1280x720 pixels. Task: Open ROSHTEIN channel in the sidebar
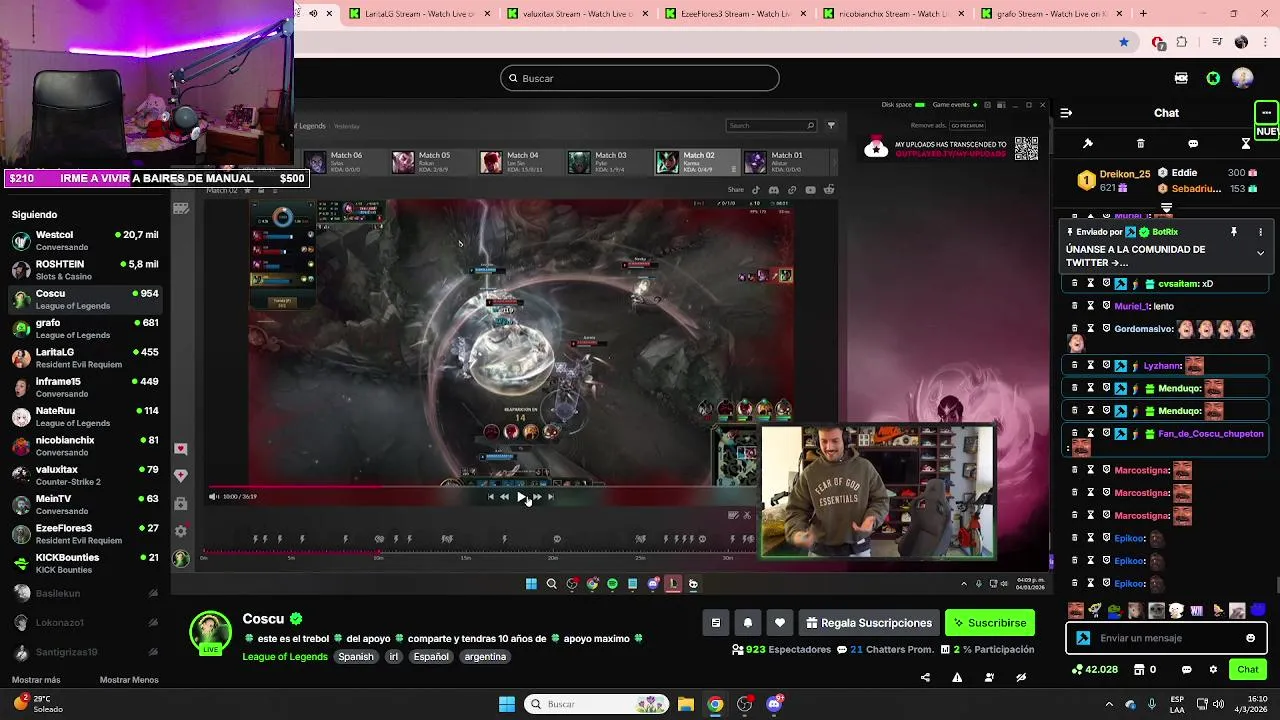85,270
